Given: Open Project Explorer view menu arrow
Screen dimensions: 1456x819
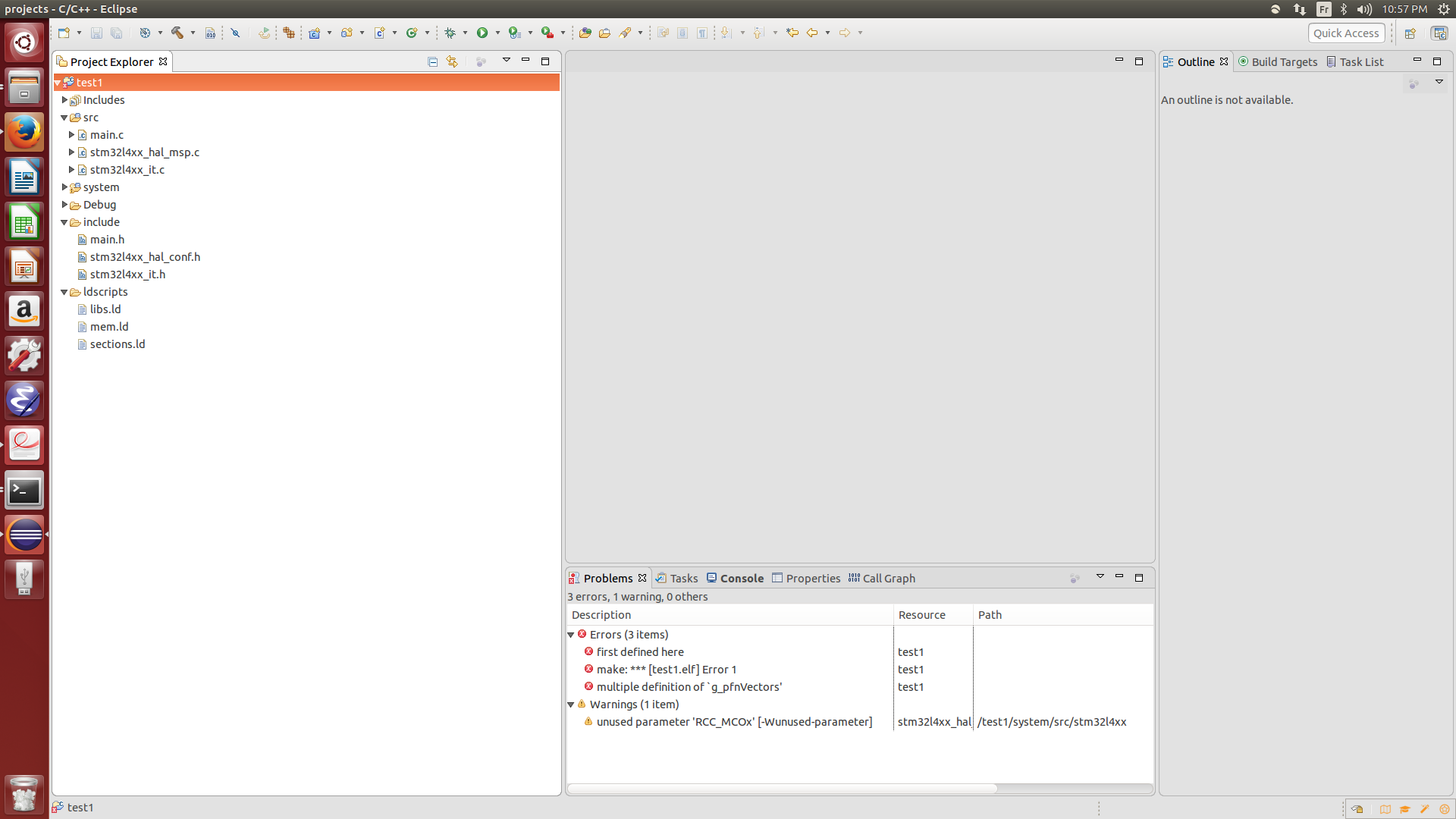Looking at the screenshot, I should click(x=507, y=60).
